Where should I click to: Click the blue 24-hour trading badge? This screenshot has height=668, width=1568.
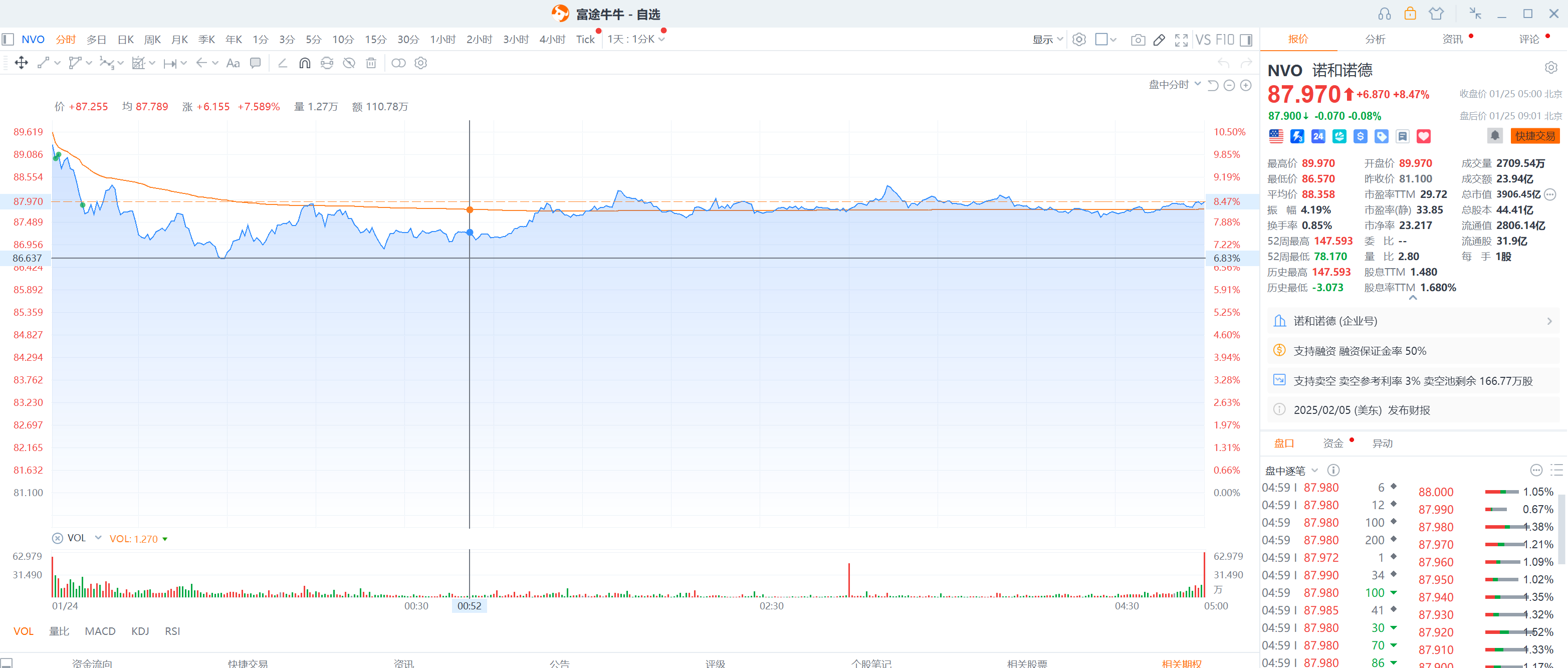point(1318,136)
